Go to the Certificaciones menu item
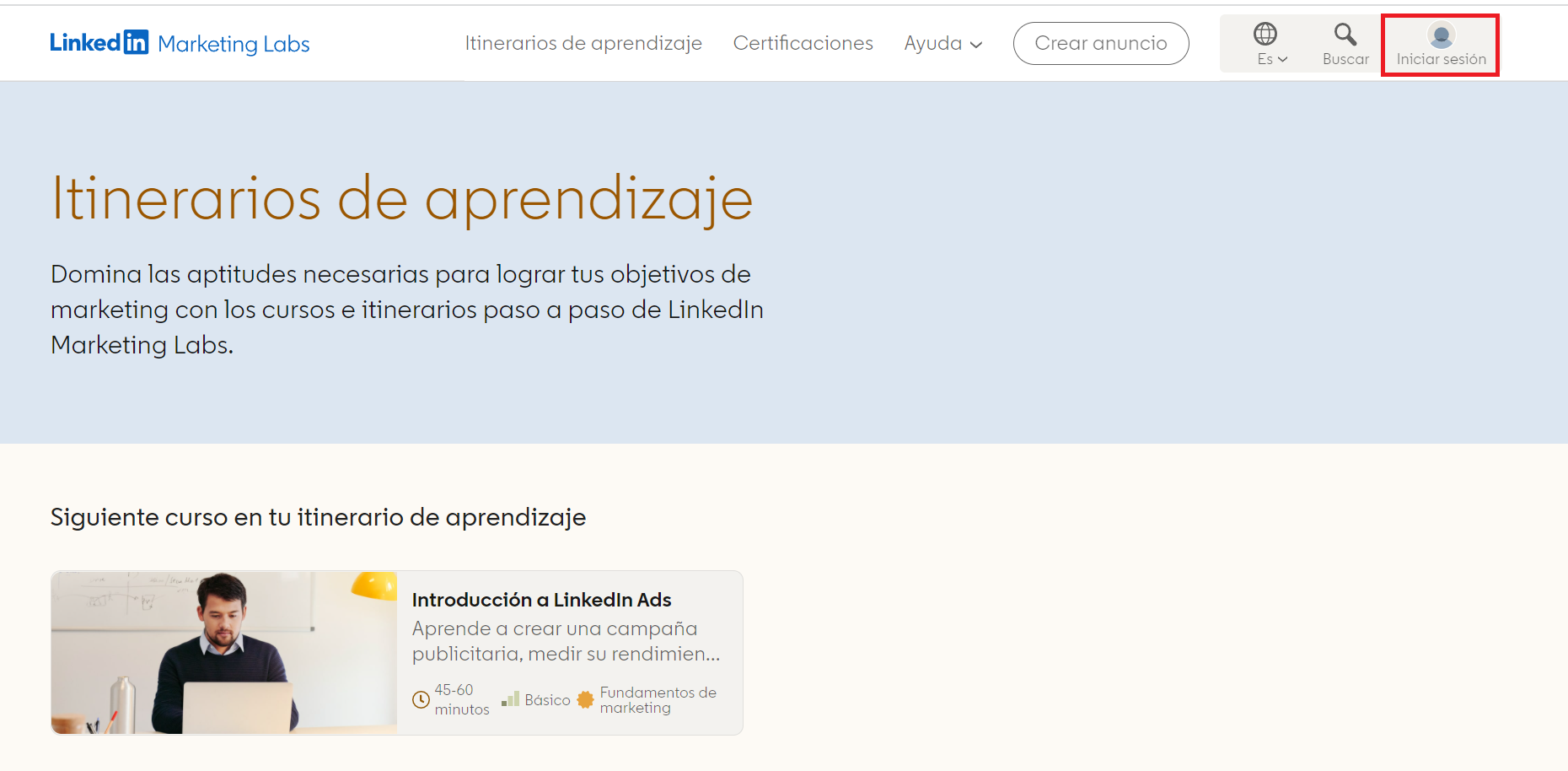Viewport: 1568px width, 771px height. 803,43
